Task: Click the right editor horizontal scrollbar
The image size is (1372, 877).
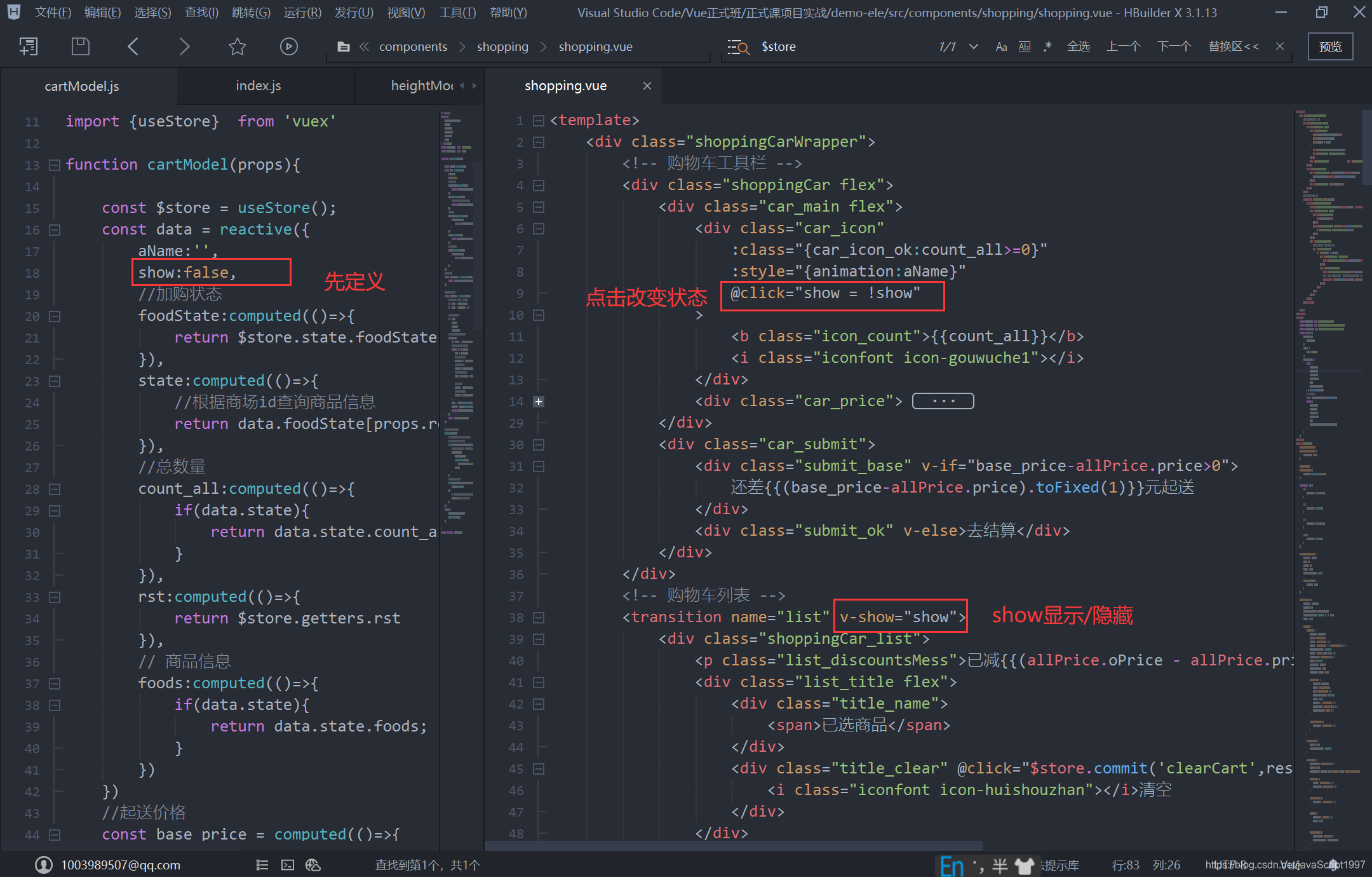Action: pyautogui.click(x=734, y=845)
